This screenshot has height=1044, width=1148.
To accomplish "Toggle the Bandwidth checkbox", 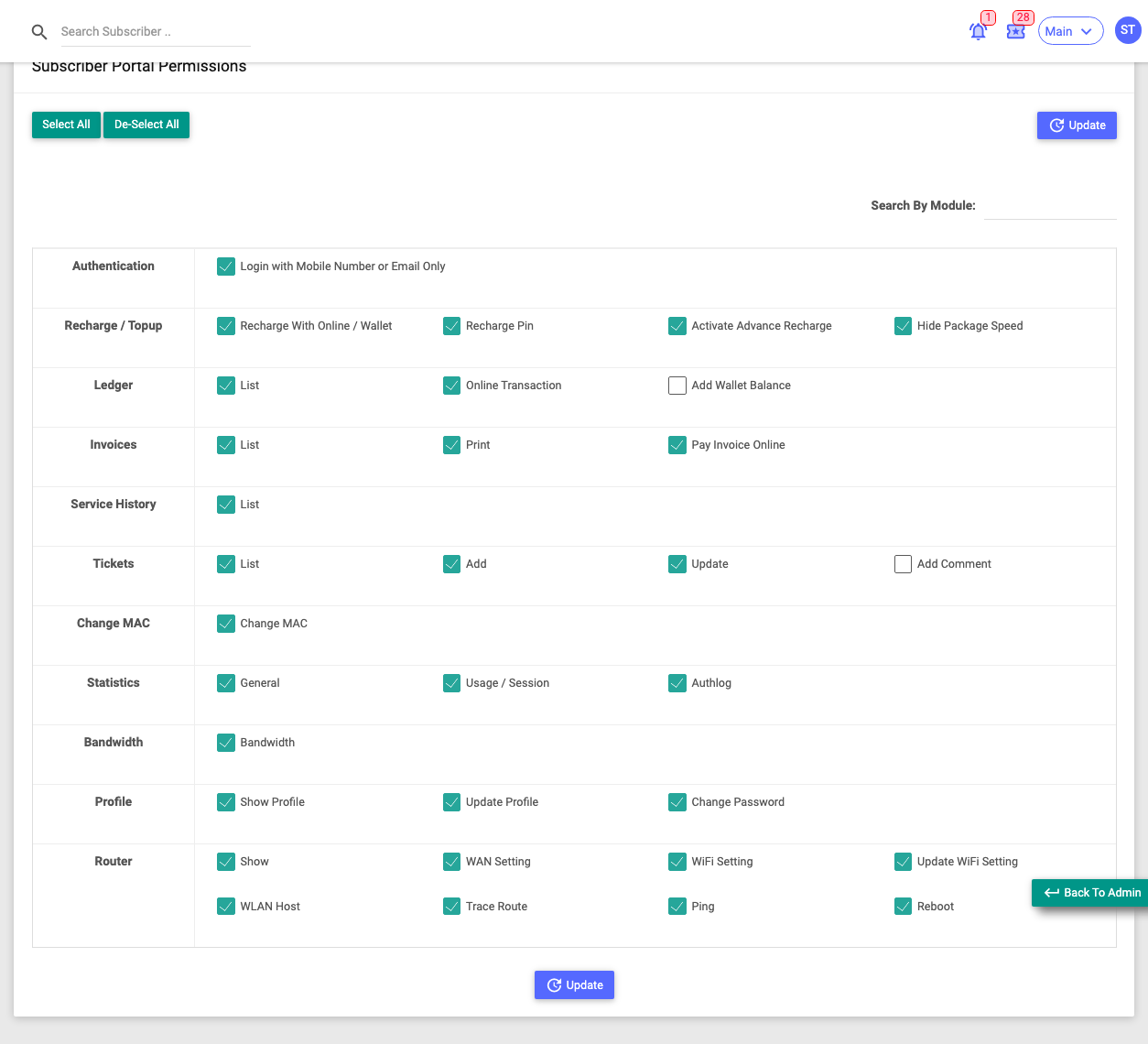I will click(x=226, y=743).
